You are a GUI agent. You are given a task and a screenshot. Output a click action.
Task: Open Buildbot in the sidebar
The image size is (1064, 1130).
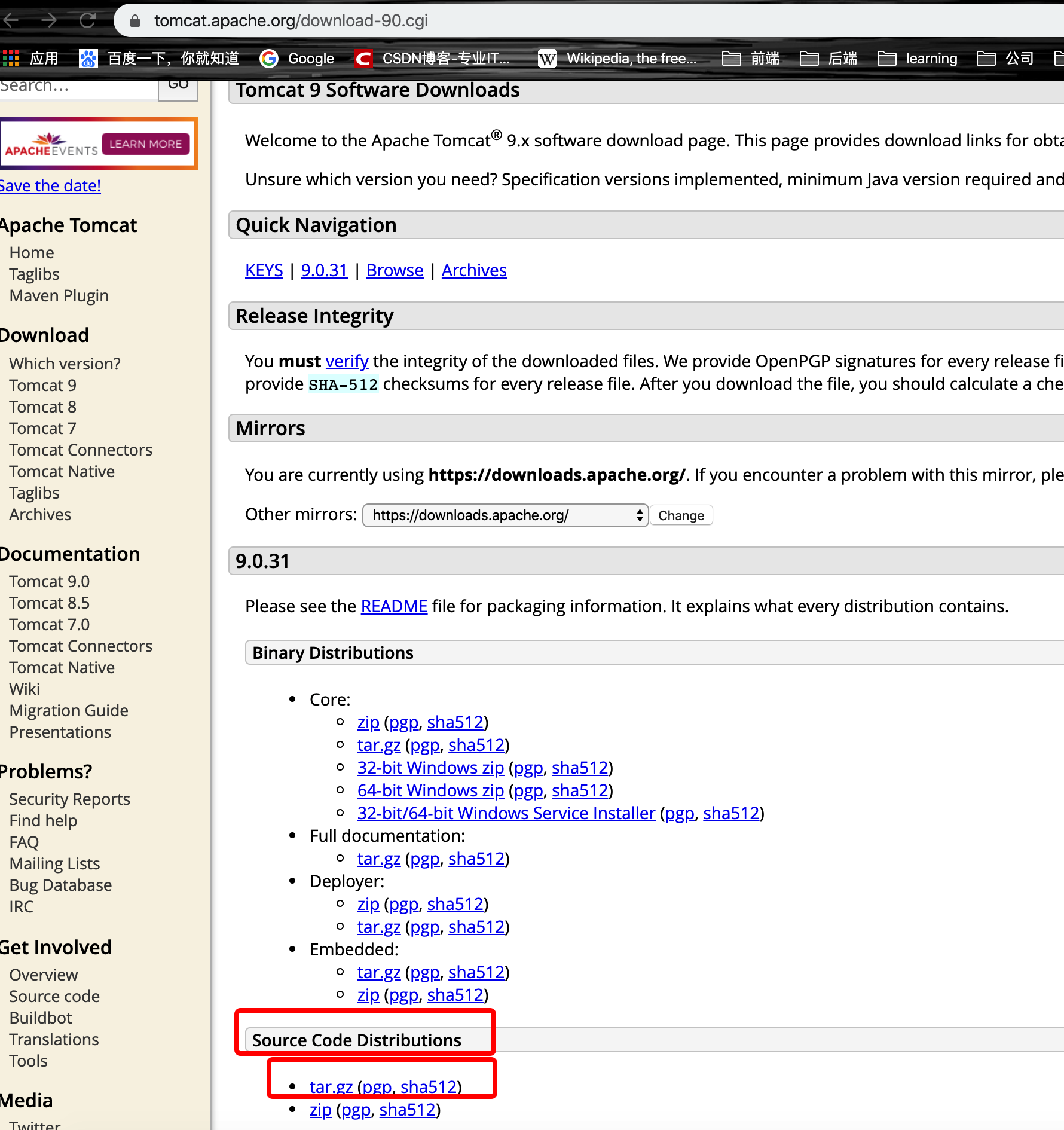[x=41, y=1018]
